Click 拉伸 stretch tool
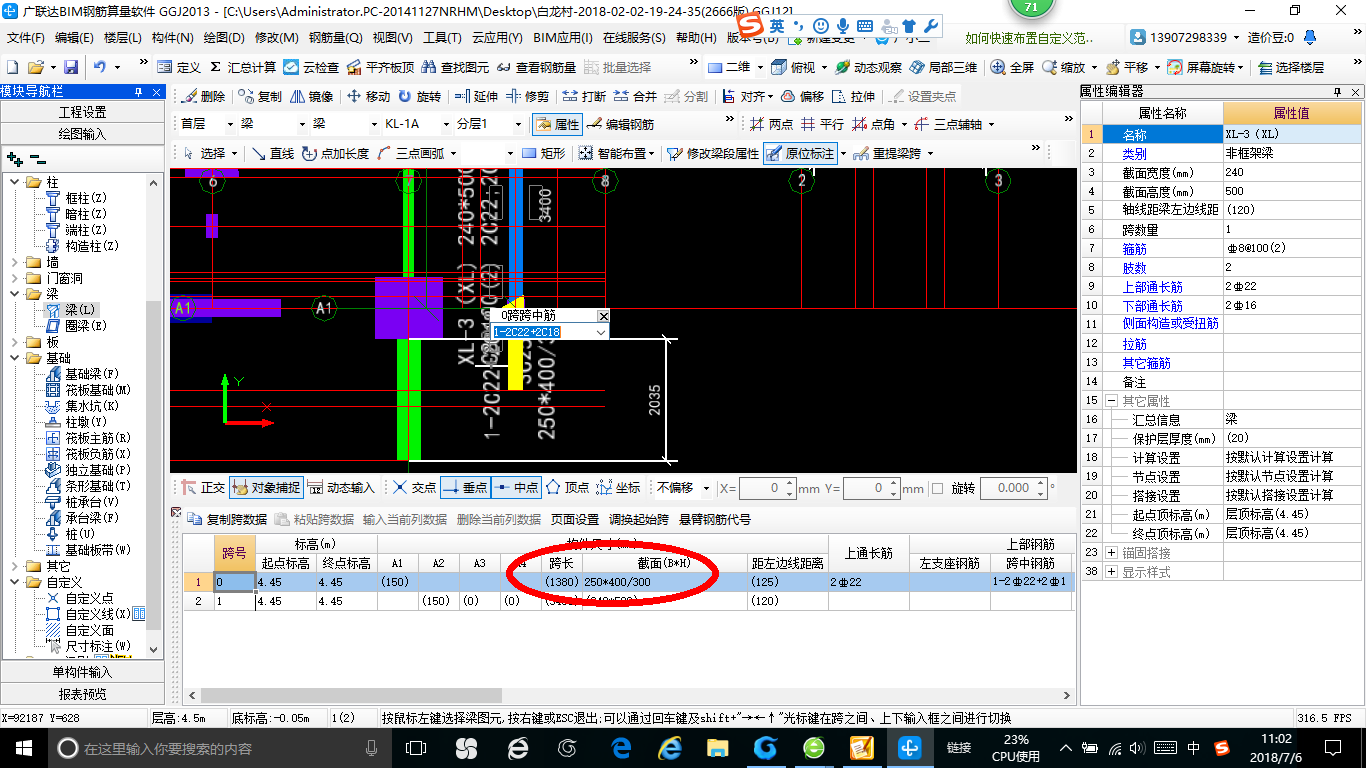The width and height of the screenshot is (1366, 768). [853, 97]
